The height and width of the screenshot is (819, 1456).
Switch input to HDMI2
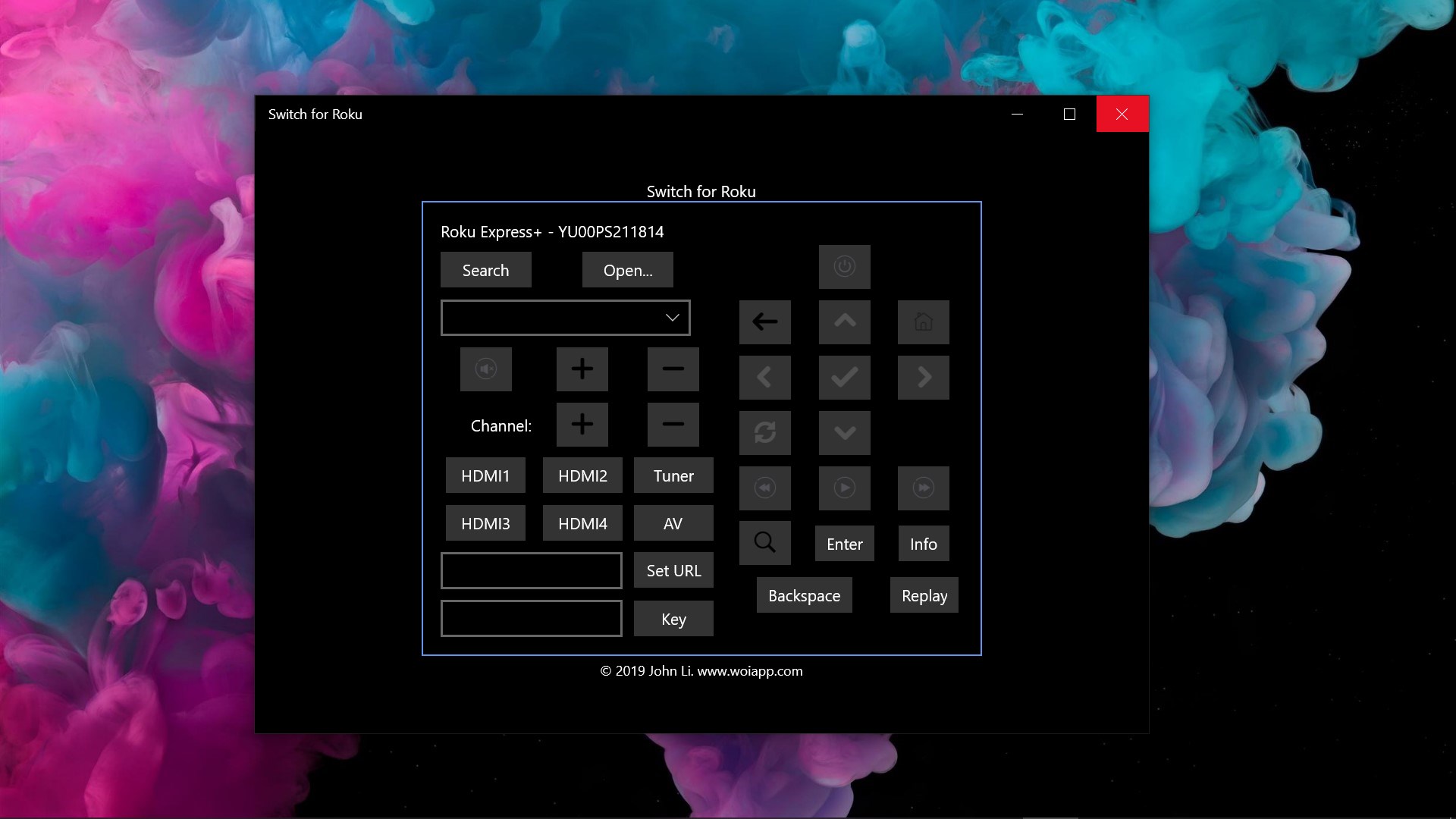point(582,475)
